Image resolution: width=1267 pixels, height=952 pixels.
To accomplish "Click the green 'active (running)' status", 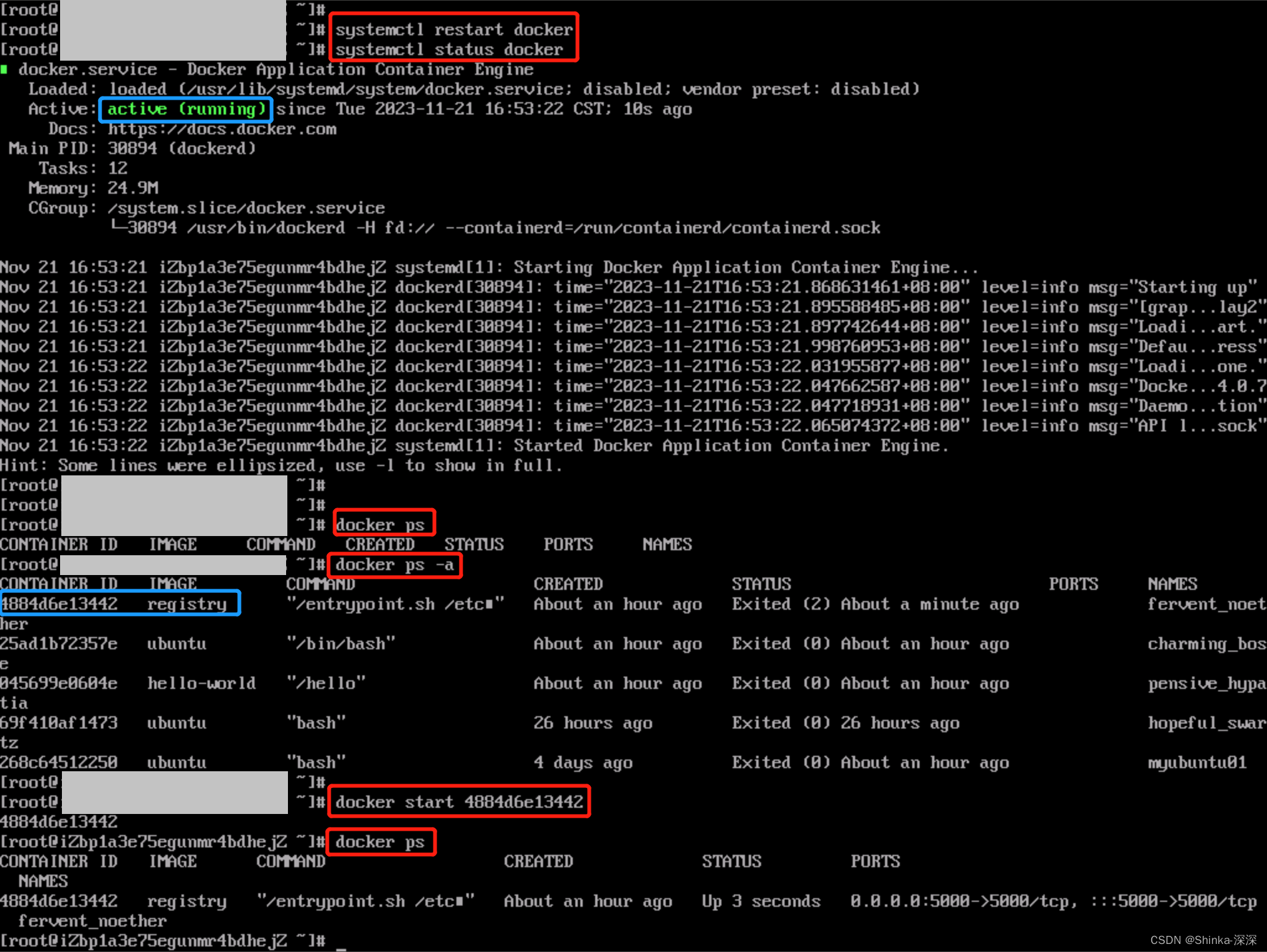I will 186,109.
